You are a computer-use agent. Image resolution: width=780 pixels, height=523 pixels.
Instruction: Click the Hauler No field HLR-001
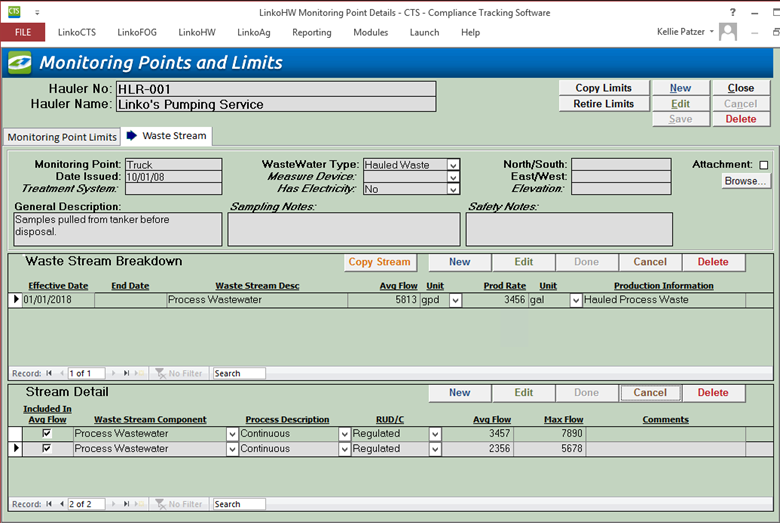[x=276, y=89]
